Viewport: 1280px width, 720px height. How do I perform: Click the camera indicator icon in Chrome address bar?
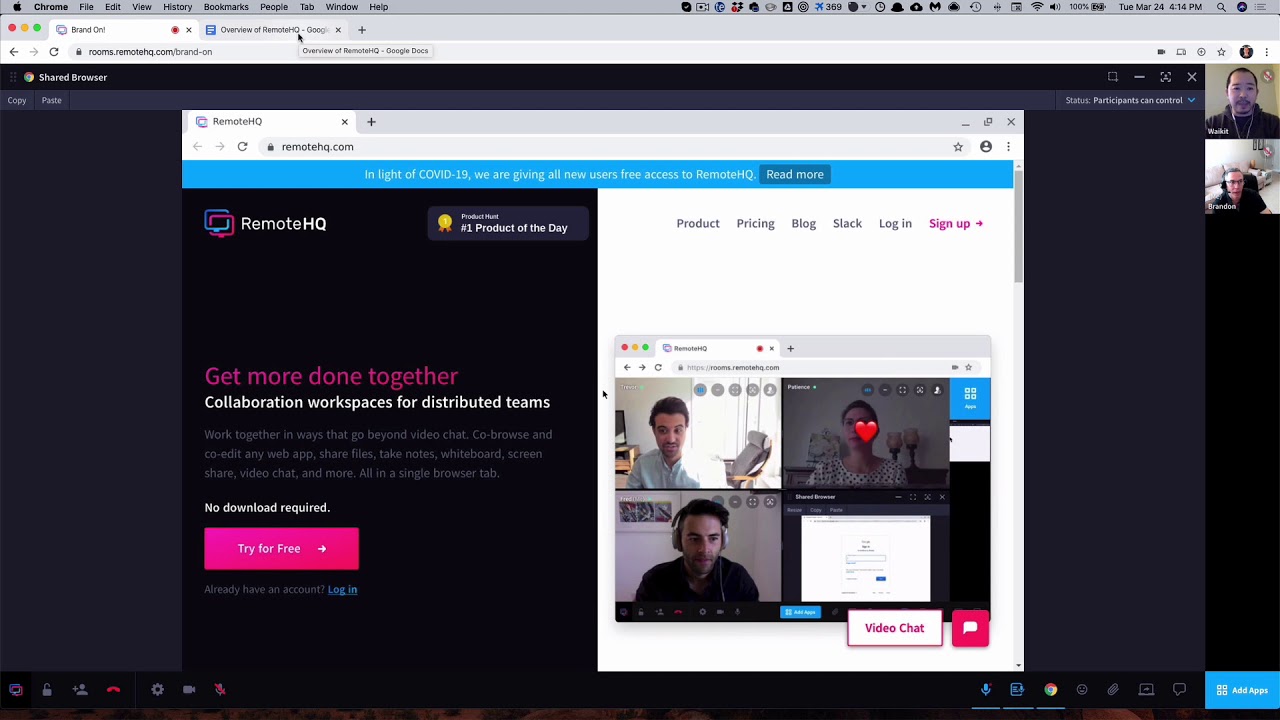(1161, 52)
